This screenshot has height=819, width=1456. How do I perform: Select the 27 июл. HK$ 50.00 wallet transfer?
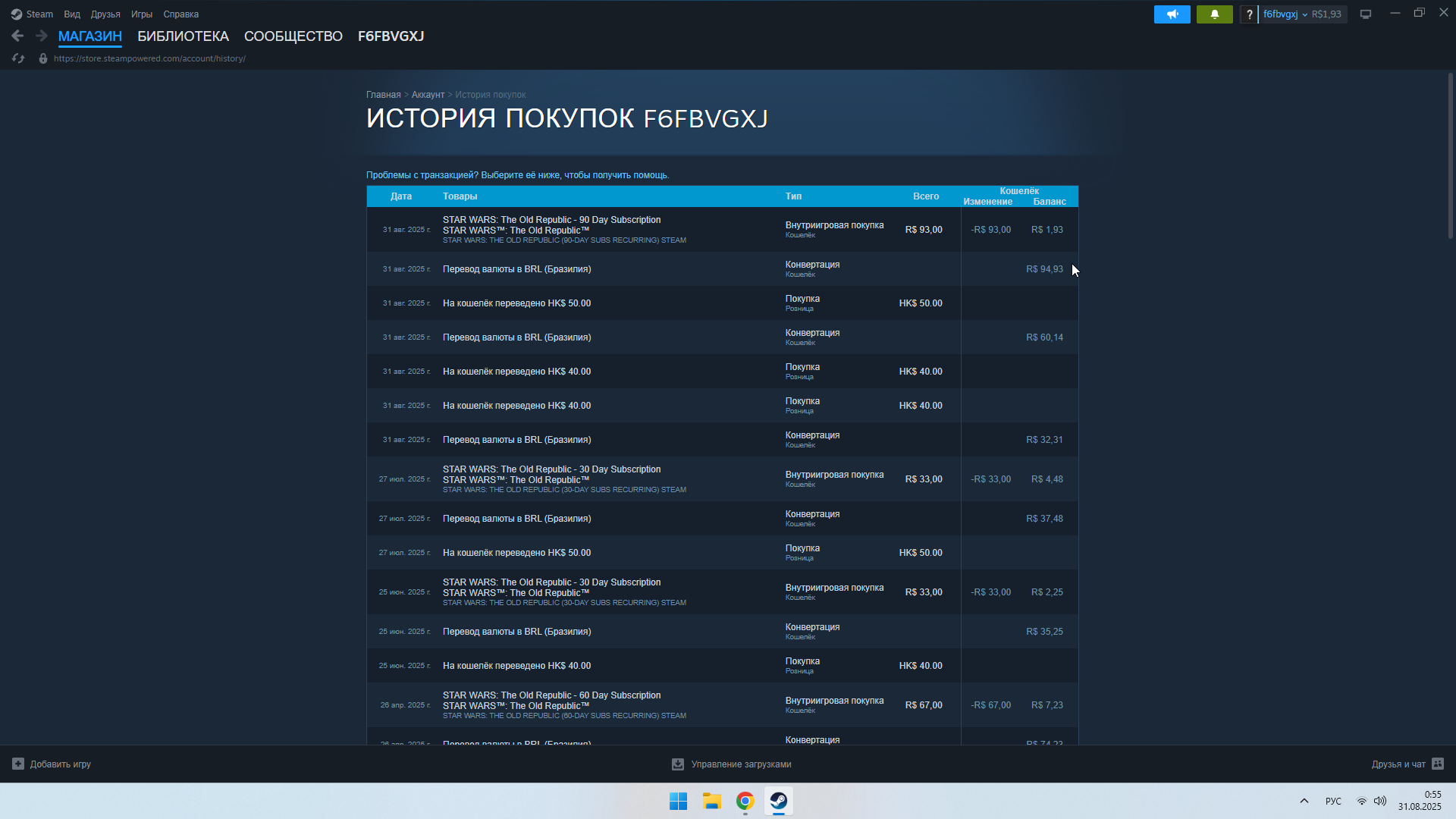pyautogui.click(x=722, y=553)
